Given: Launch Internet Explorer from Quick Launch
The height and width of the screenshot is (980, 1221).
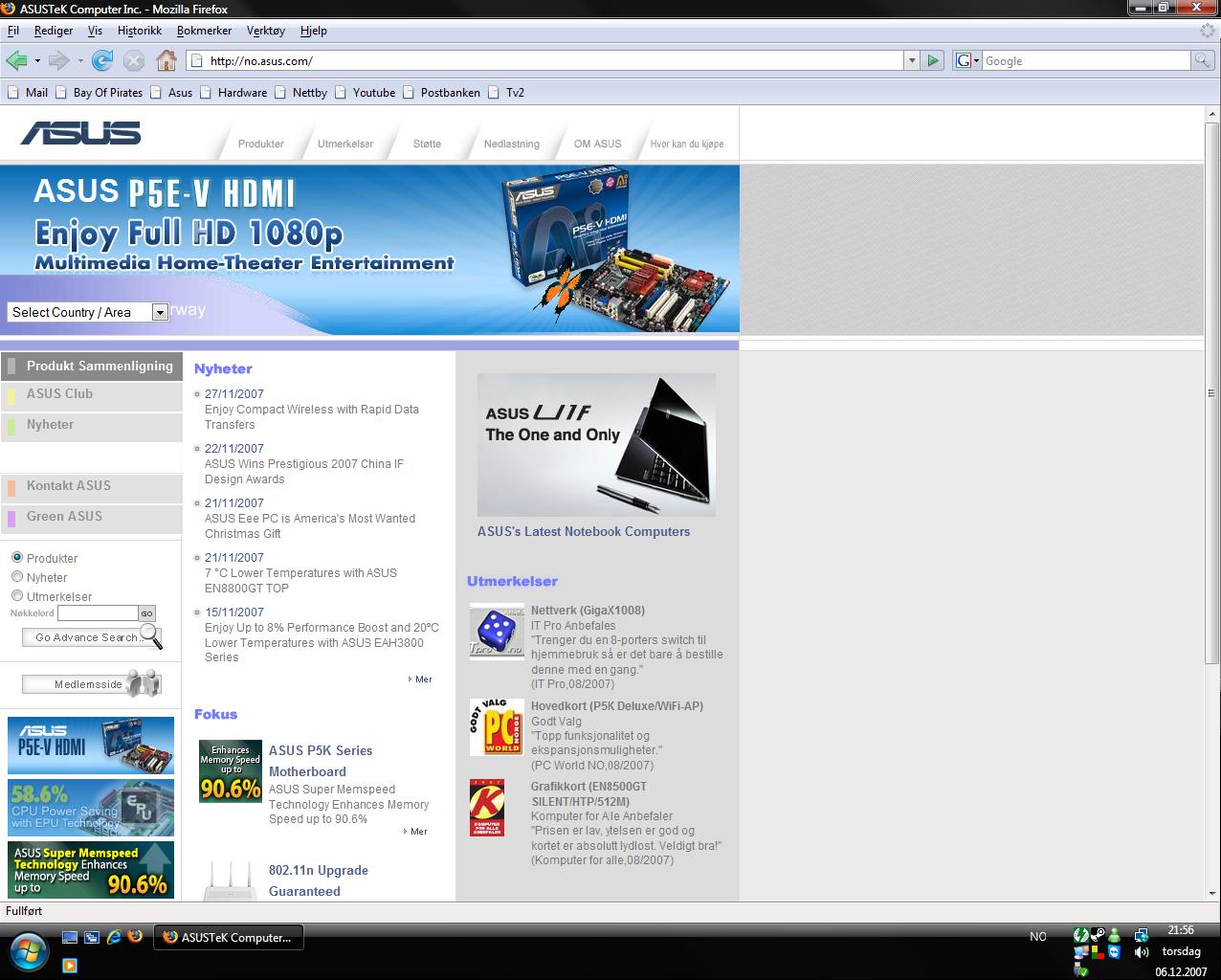Looking at the screenshot, I should click(x=114, y=937).
